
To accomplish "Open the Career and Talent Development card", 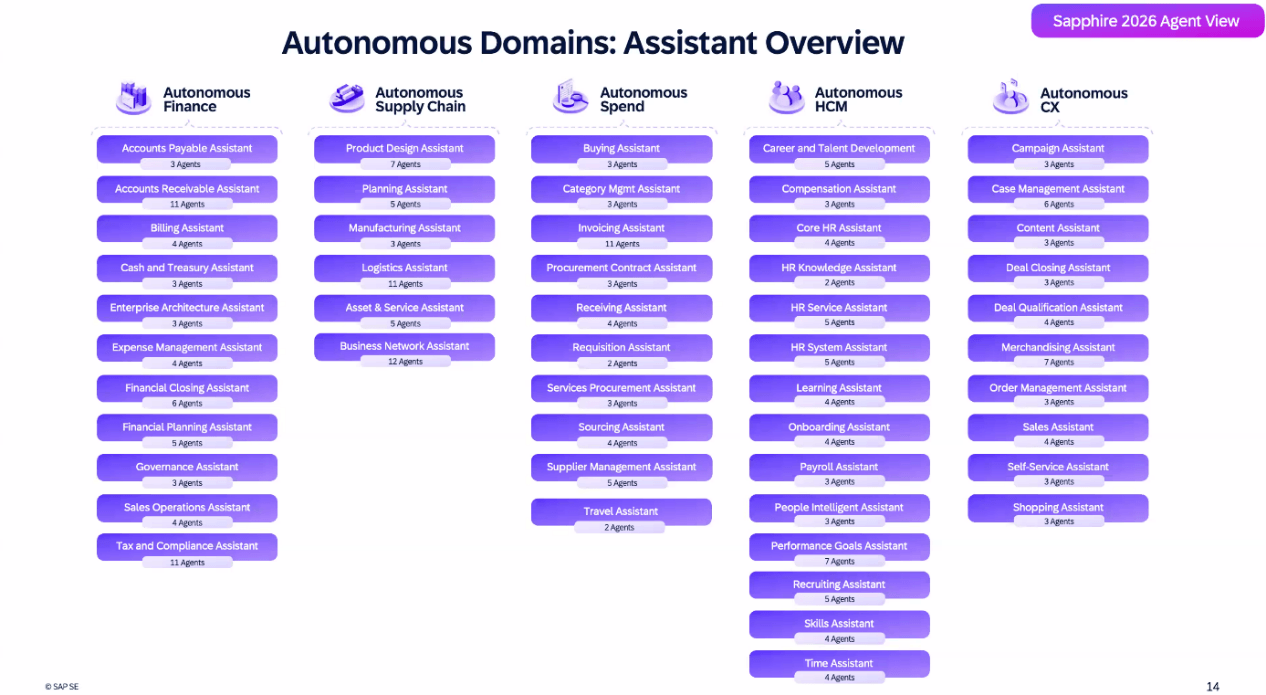I will [839, 149].
